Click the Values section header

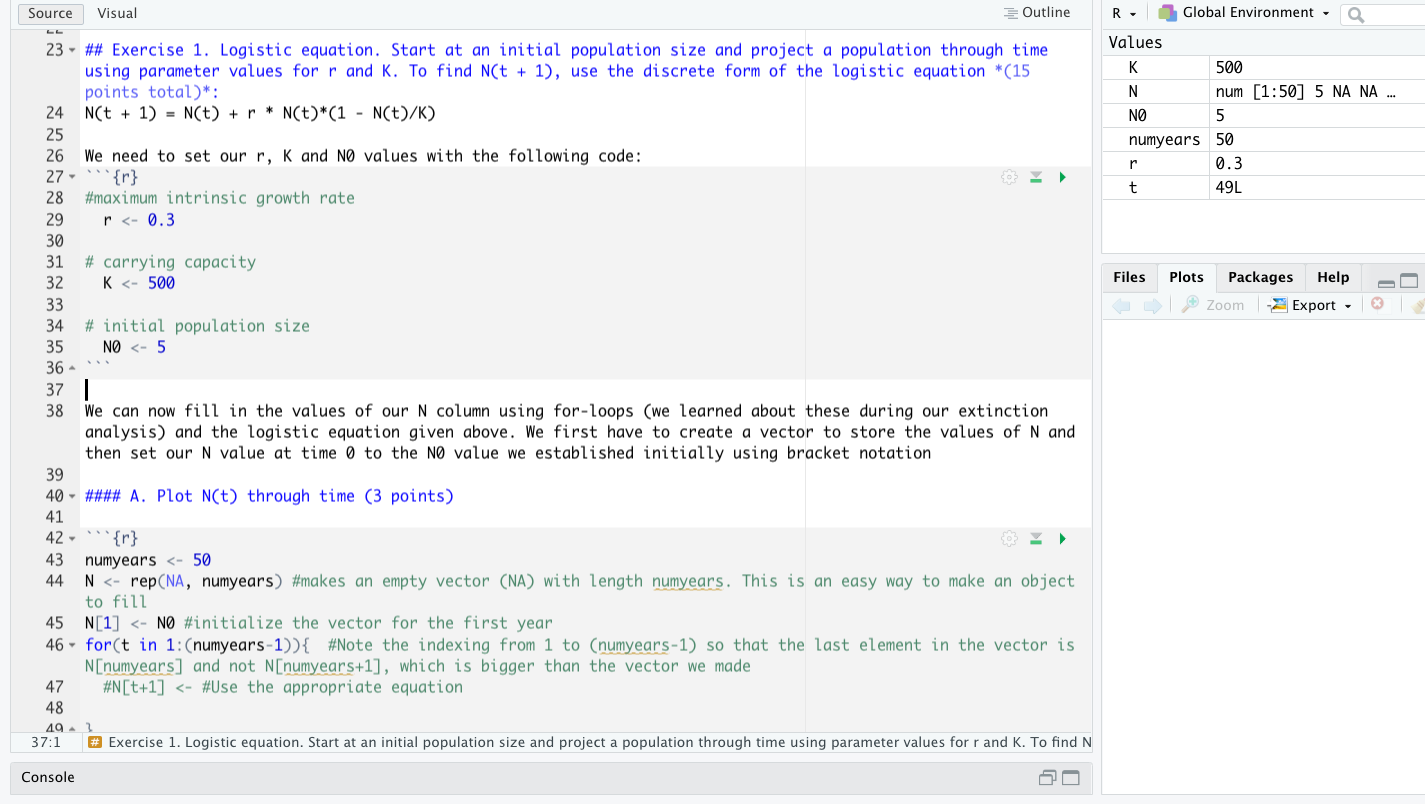coord(1135,43)
